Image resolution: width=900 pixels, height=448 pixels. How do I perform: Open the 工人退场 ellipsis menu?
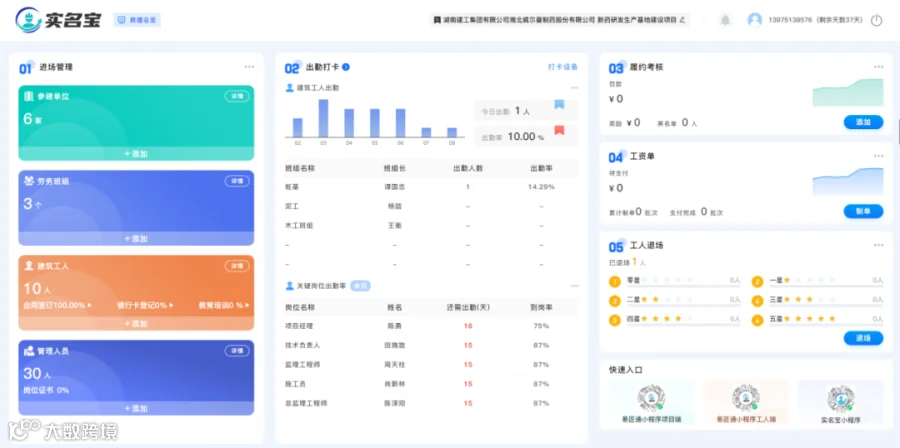point(879,246)
